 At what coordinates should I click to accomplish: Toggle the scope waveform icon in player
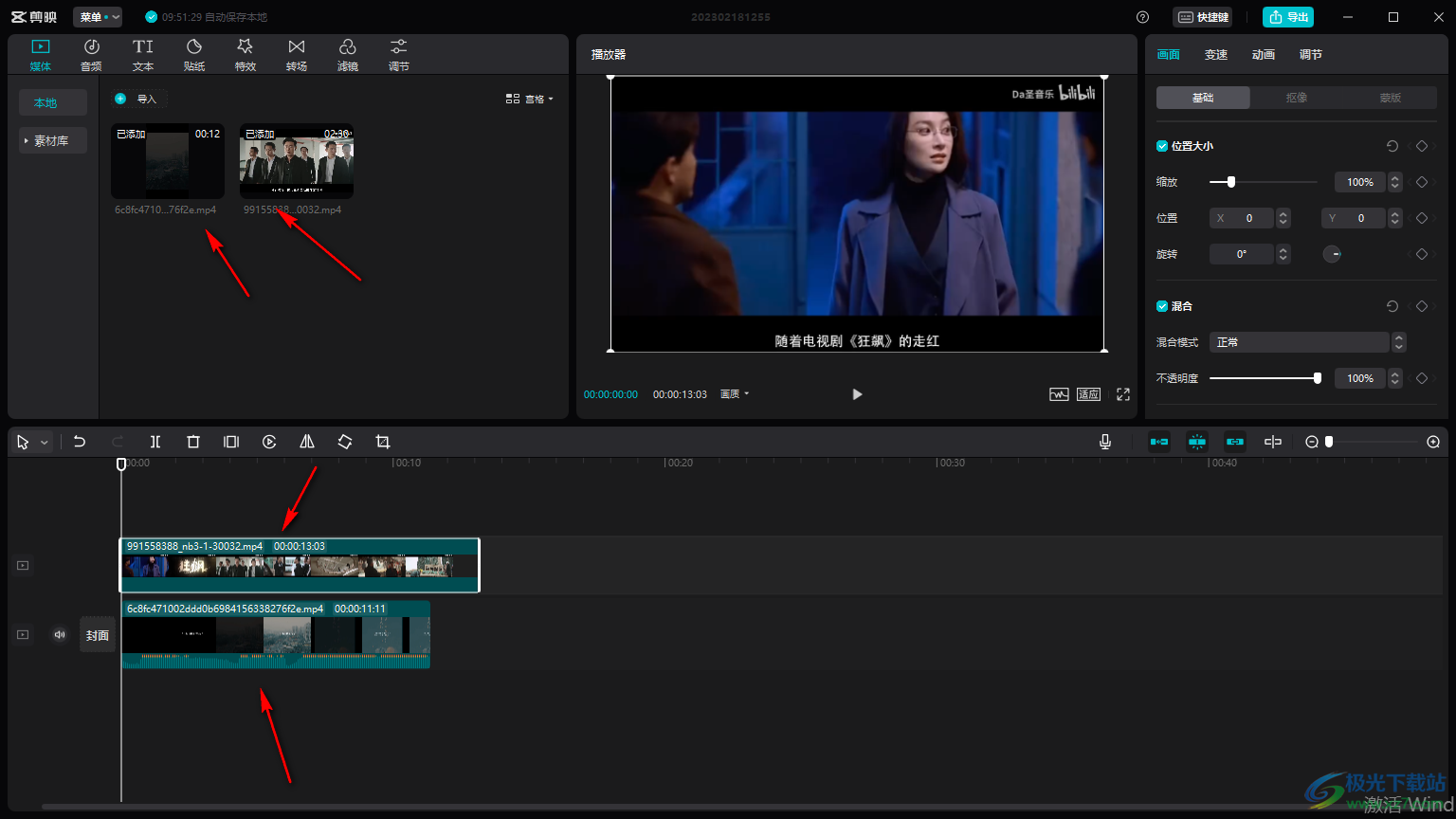[x=1059, y=394]
